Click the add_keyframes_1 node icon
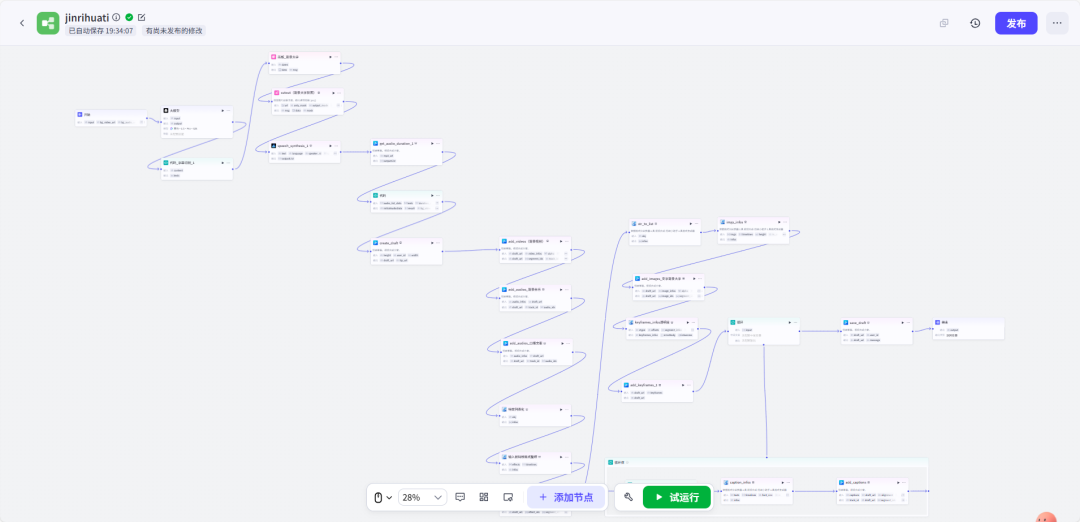1080x522 pixels. [626, 385]
